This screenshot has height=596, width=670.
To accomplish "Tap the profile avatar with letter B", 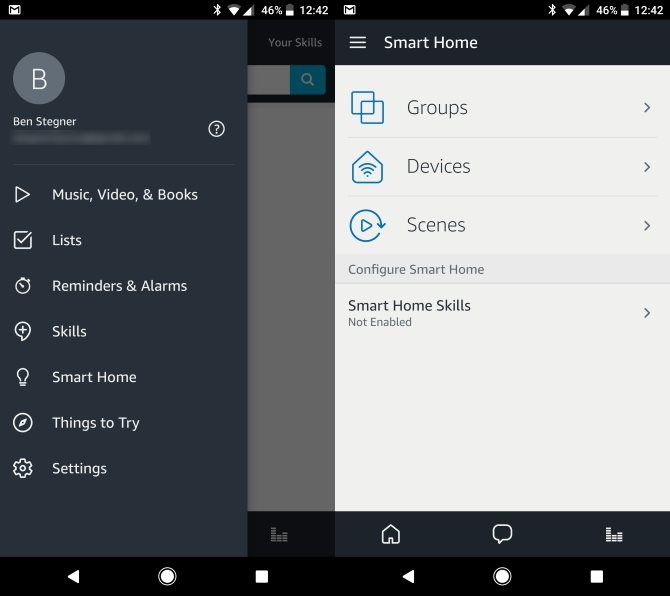I will pyautogui.click(x=39, y=79).
